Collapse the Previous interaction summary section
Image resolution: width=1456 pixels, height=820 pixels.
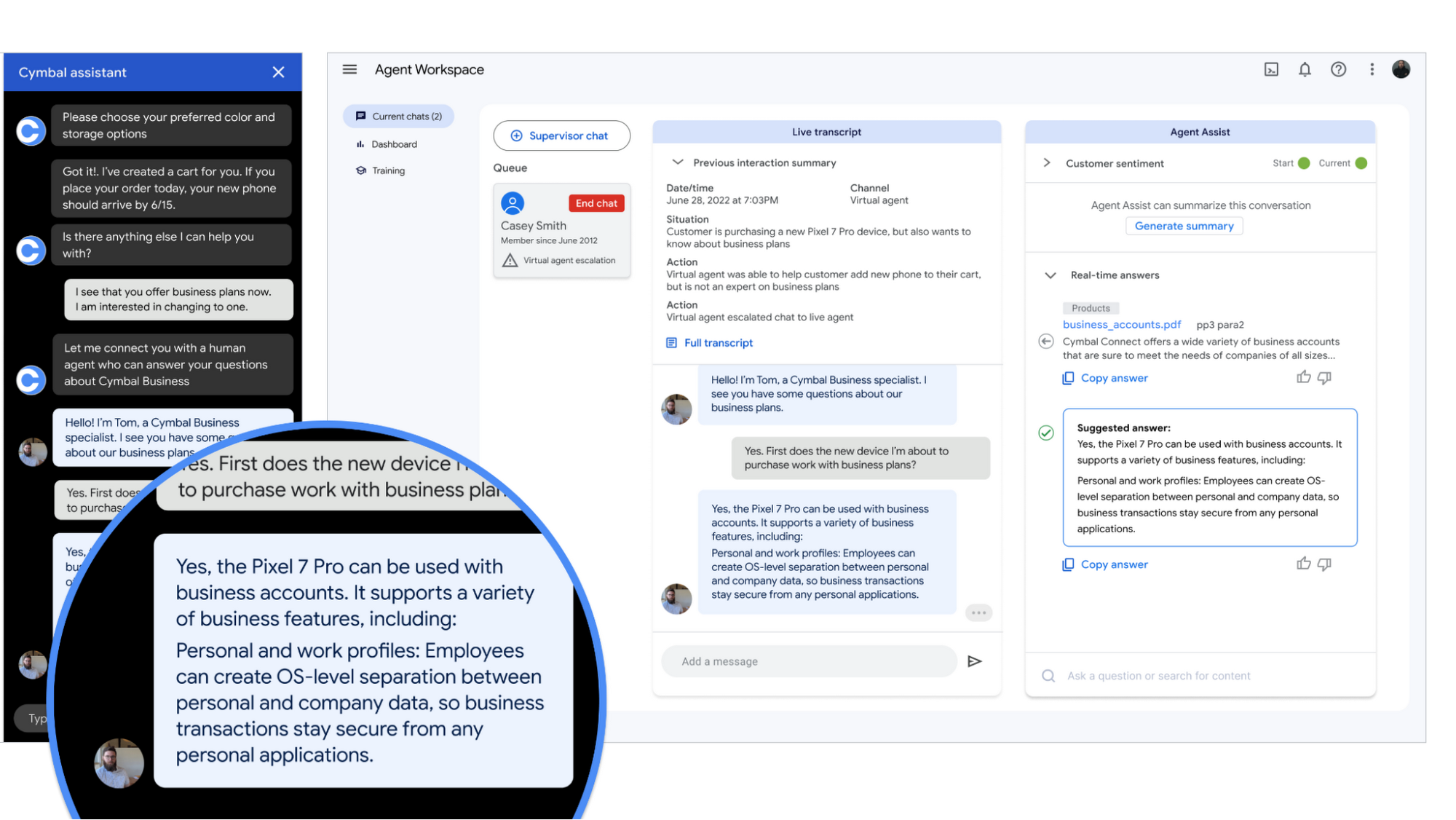click(x=677, y=162)
